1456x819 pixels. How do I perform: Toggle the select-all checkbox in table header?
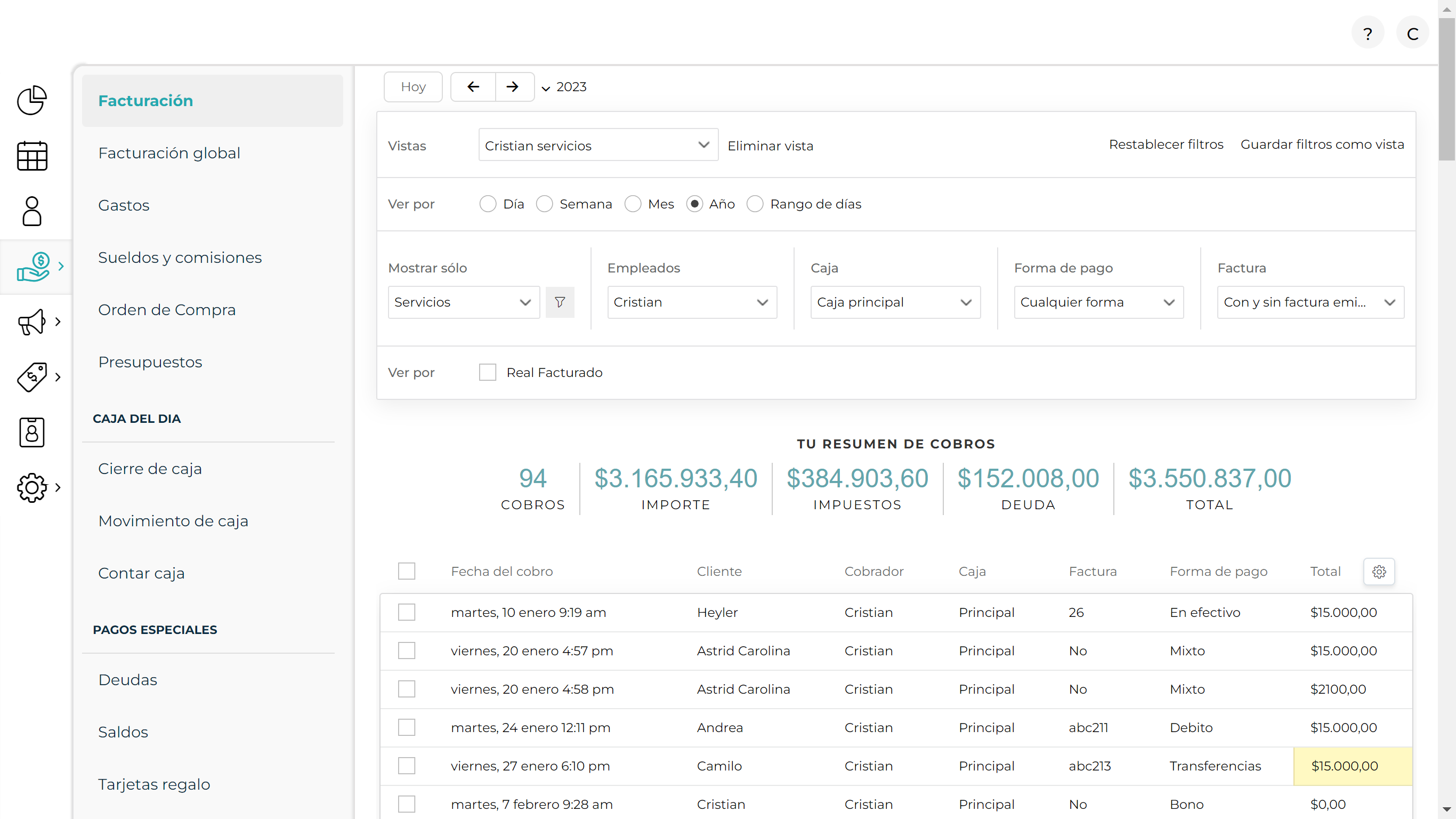pos(407,571)
